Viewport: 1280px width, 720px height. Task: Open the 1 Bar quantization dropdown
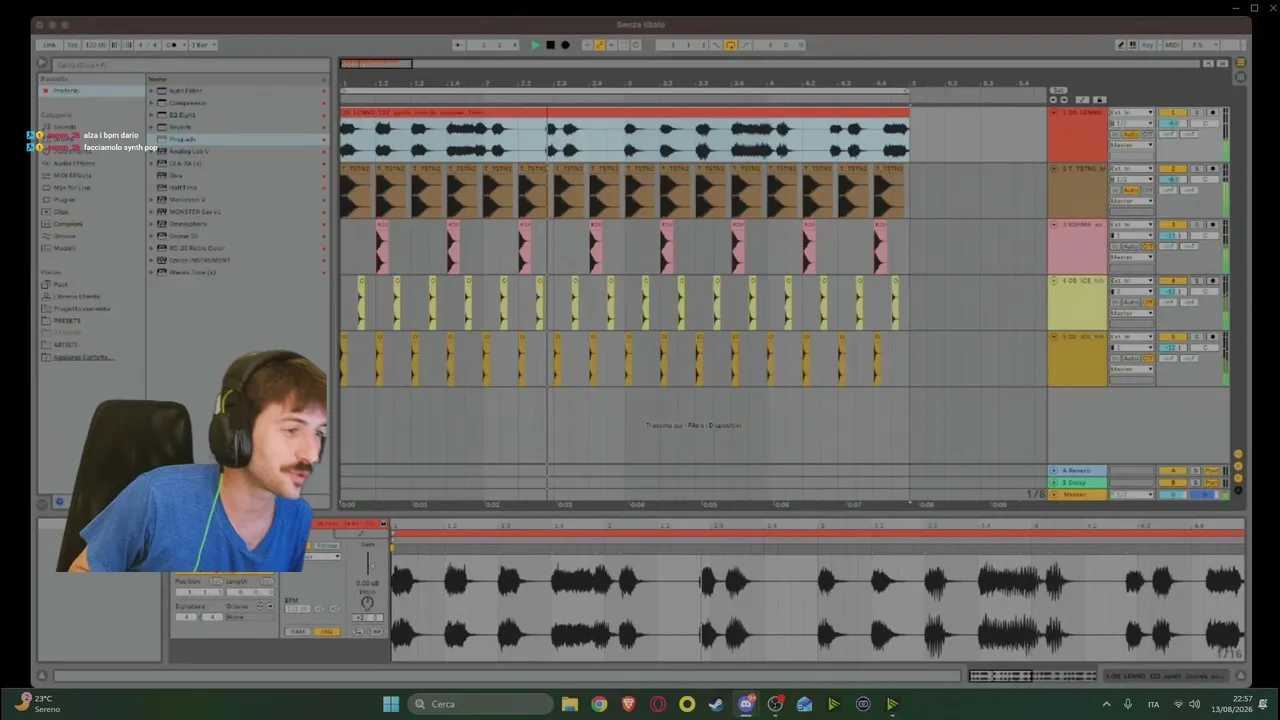pyautogui.click(x=203, y=45)
